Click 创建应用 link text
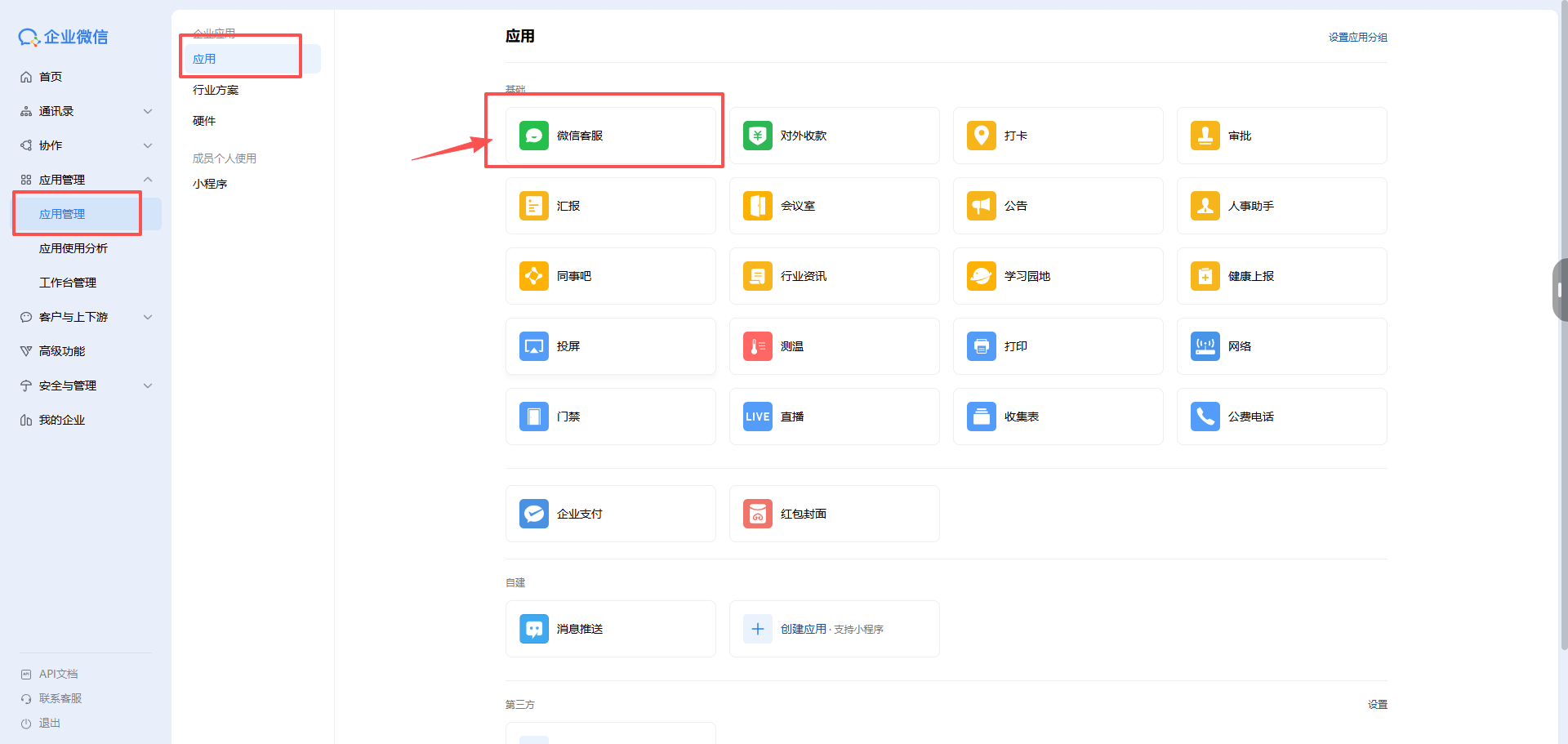Viewport: 1568px width, 744px height. (x=804, y=629)
